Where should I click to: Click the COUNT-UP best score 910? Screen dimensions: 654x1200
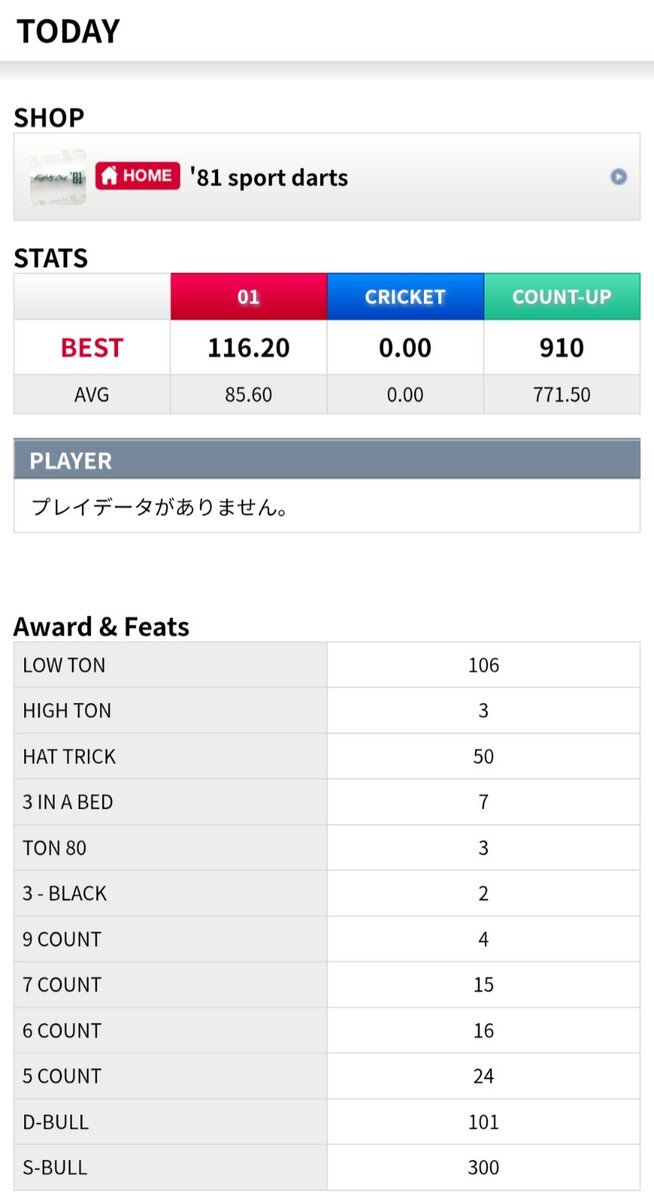pyautogui.click(x=562, y=348)
